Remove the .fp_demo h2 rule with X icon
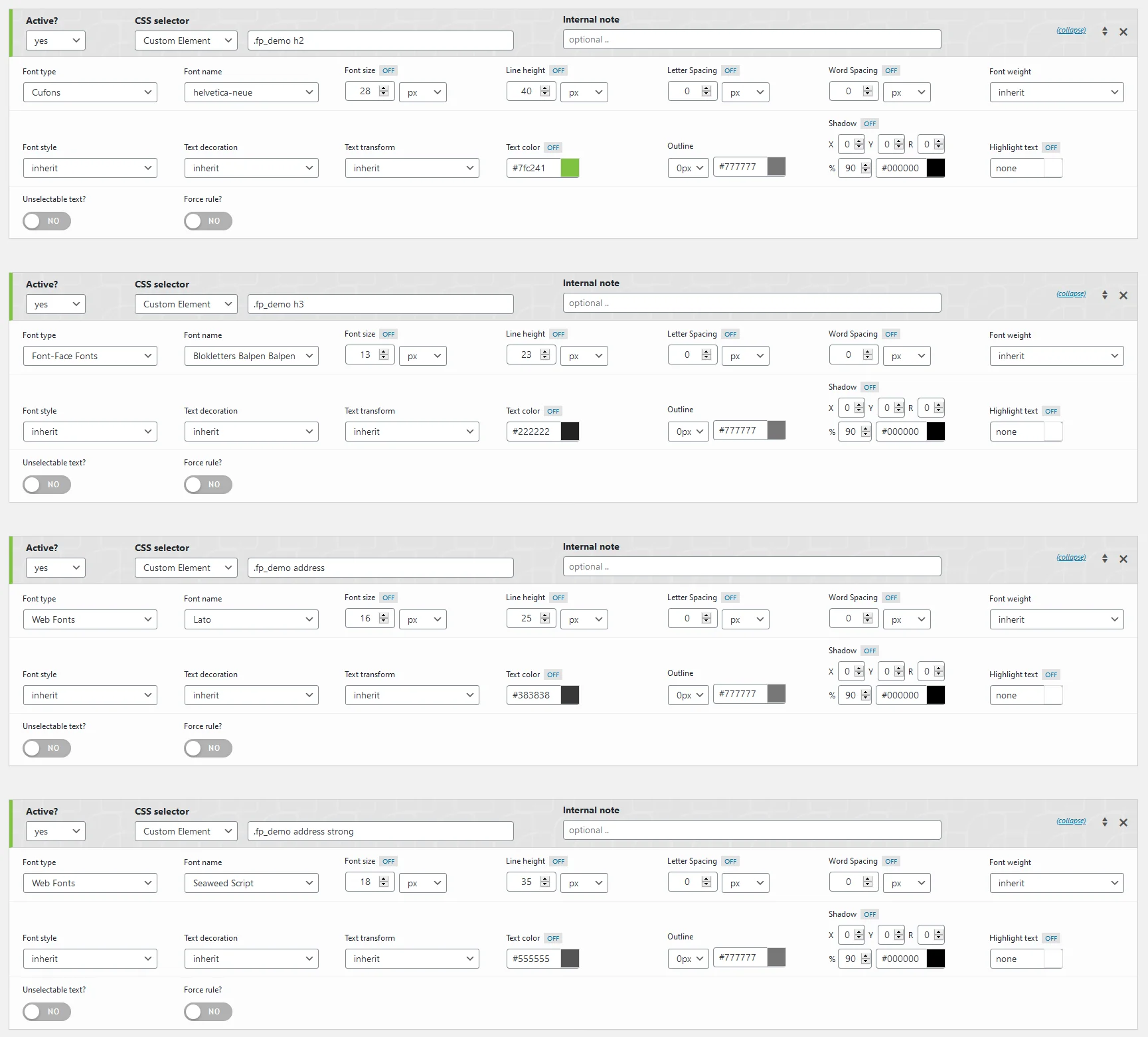The width and height of the screenshot is (1148, 1037). [x=1123, y=32]
